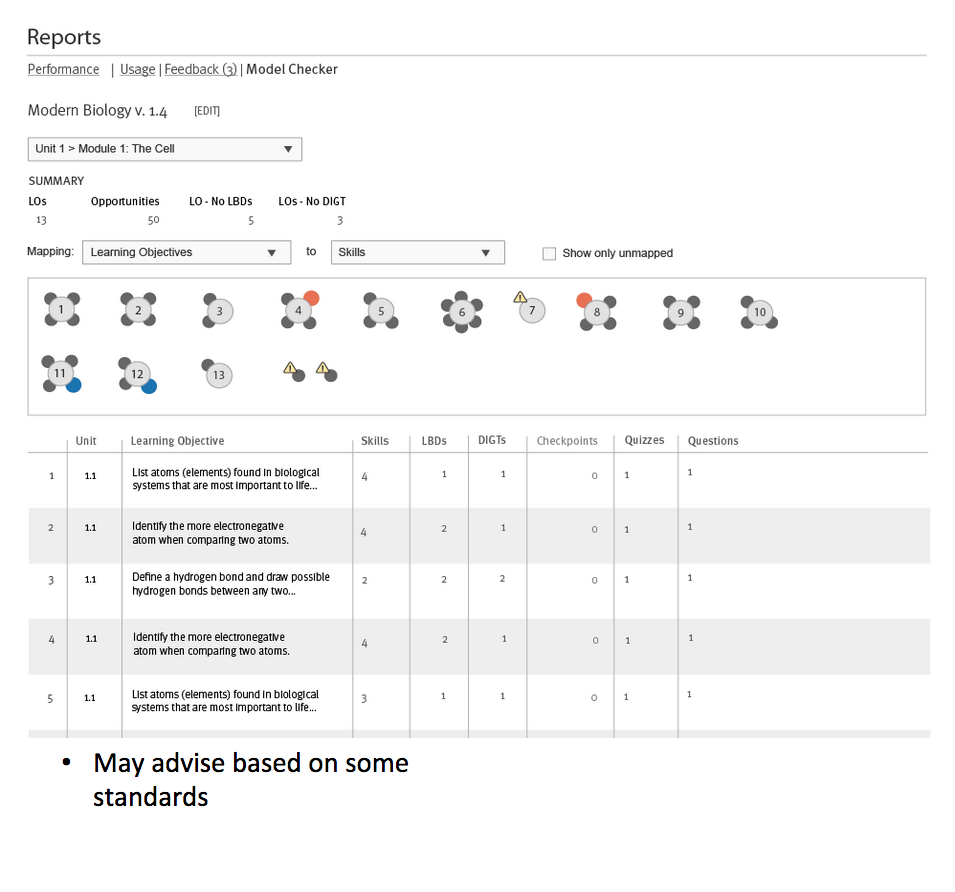Click learning objective node 4 icon
Viewport: 955px width, 892px height.
tap(298, 311)
